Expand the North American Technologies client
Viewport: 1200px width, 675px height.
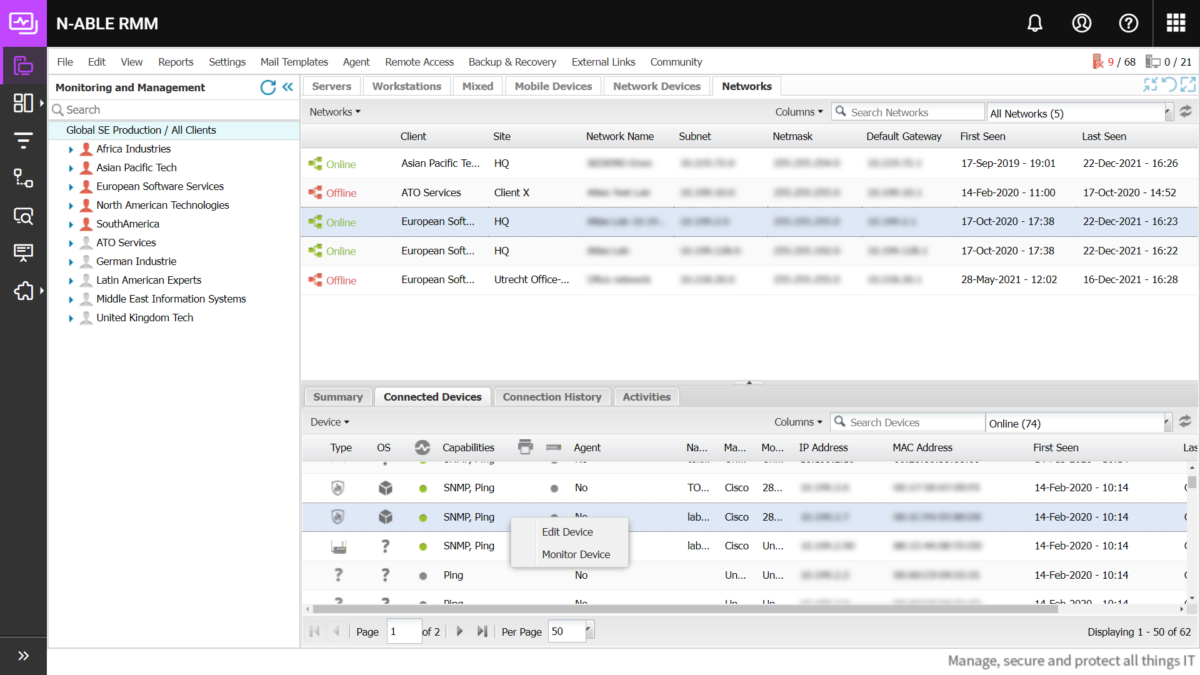(x=70, y=204)
